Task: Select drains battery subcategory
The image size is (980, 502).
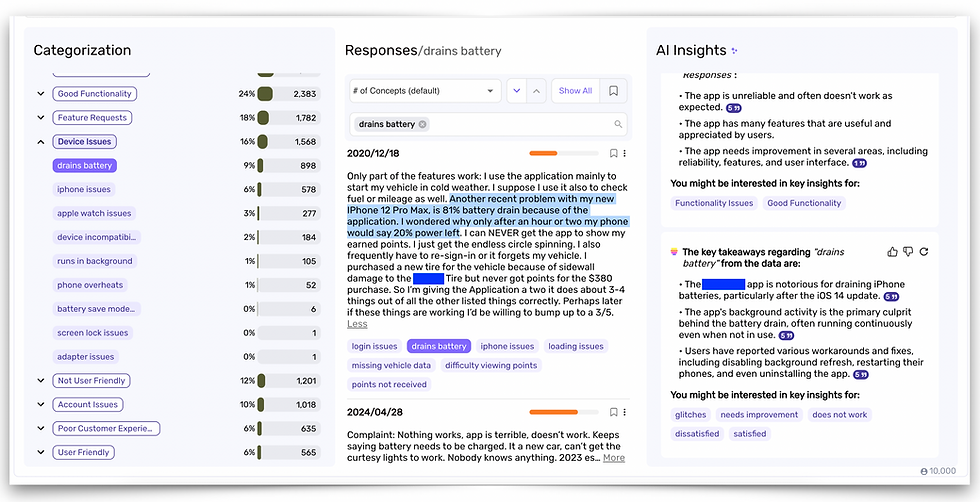Action: [84, 166]
